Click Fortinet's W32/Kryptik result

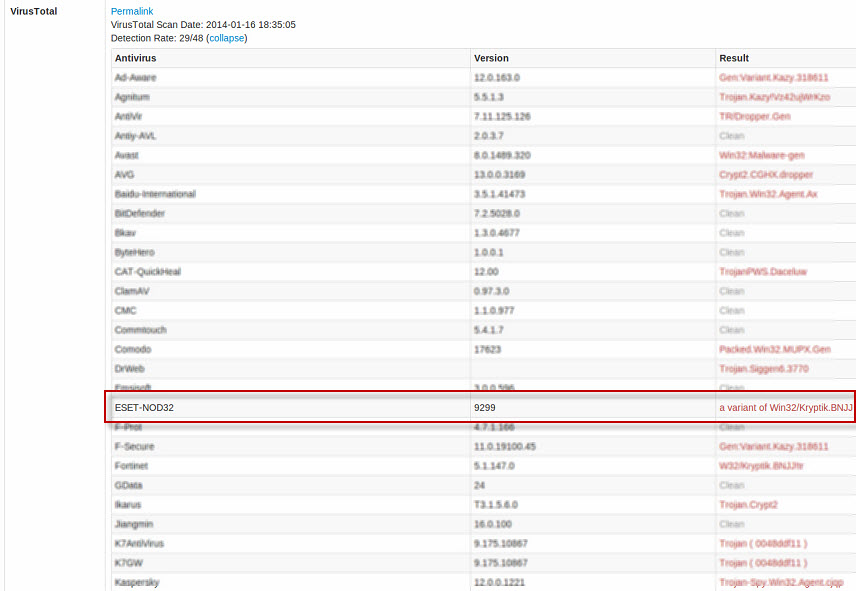761,466
